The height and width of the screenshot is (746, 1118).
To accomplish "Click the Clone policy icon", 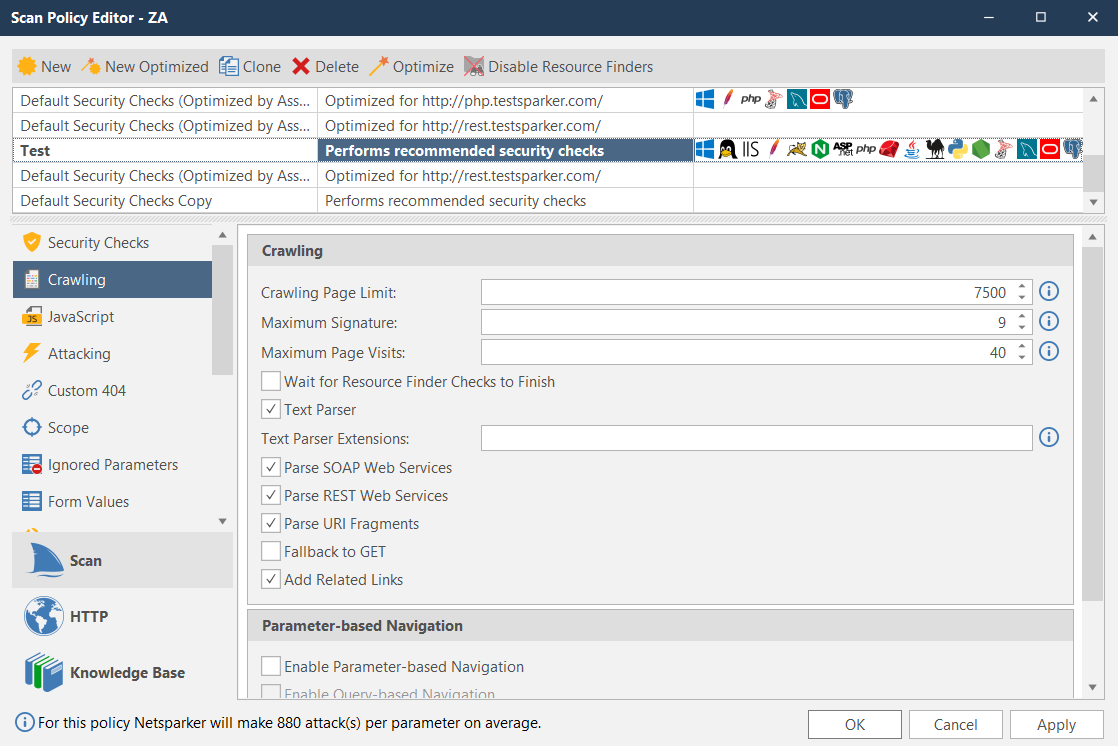I will tap(229, 67).
